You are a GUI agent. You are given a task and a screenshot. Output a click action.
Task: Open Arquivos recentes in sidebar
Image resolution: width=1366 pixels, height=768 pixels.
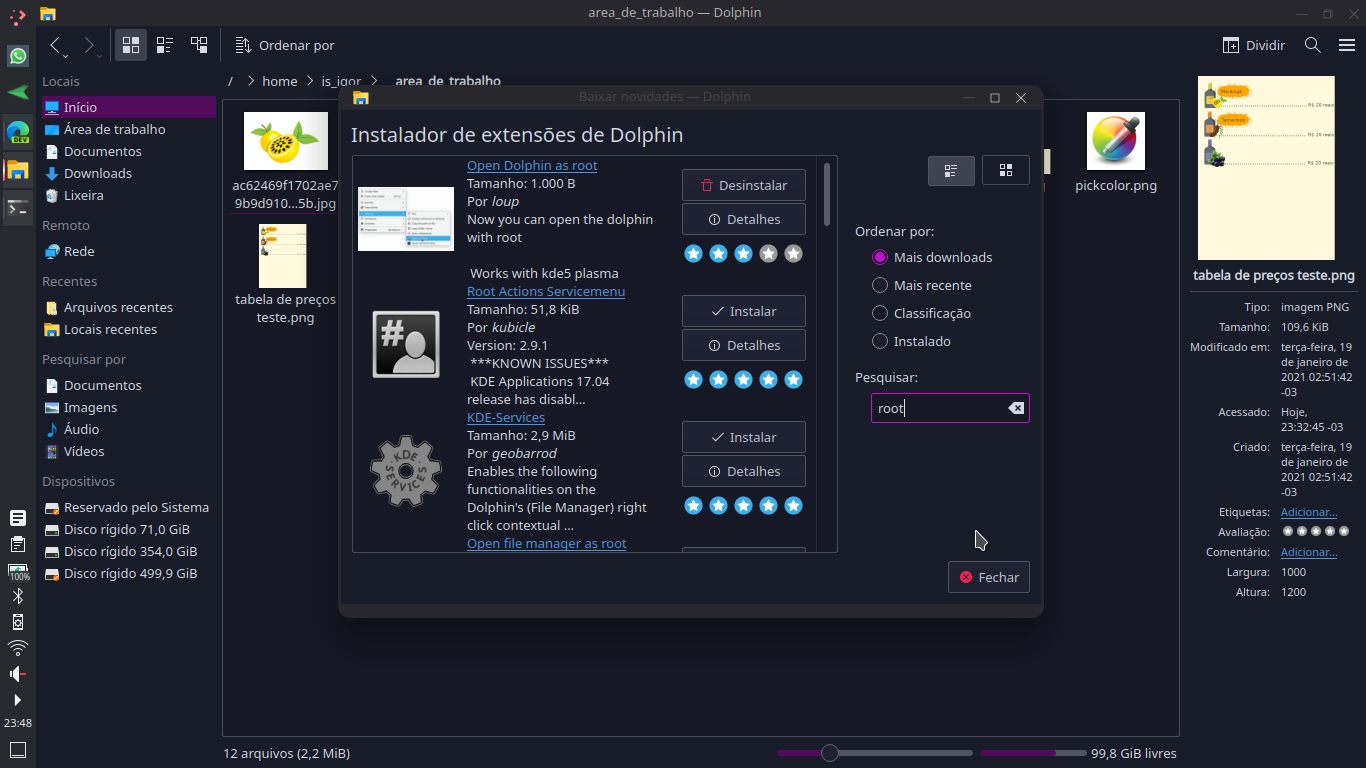[x=128, y=307]
